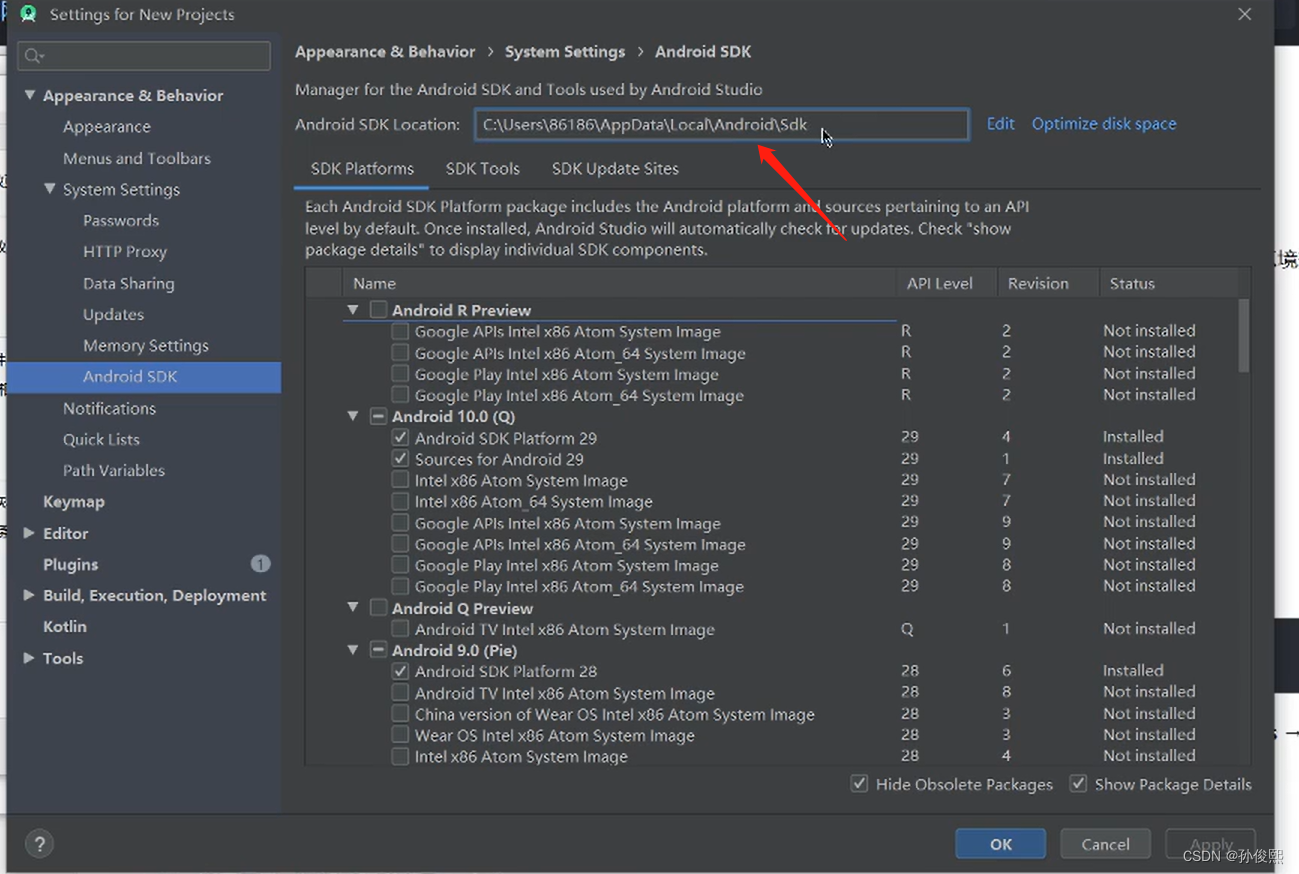
Task: Open the SDK Update Sites tab
Action: click(x=615, y=169)
